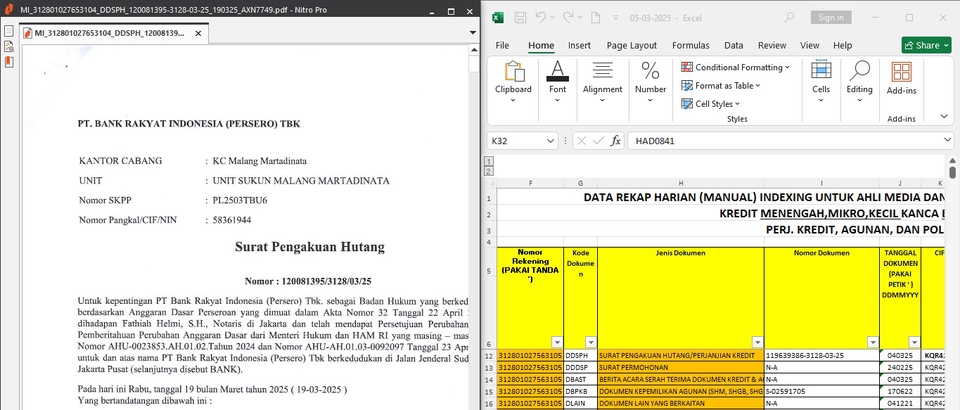Image resolution: width=960 pixels, height=410 pixels.
Task: Select the DOKUMEN LAIN YANG BERKAITAN cell
Action: click(681, 404)
